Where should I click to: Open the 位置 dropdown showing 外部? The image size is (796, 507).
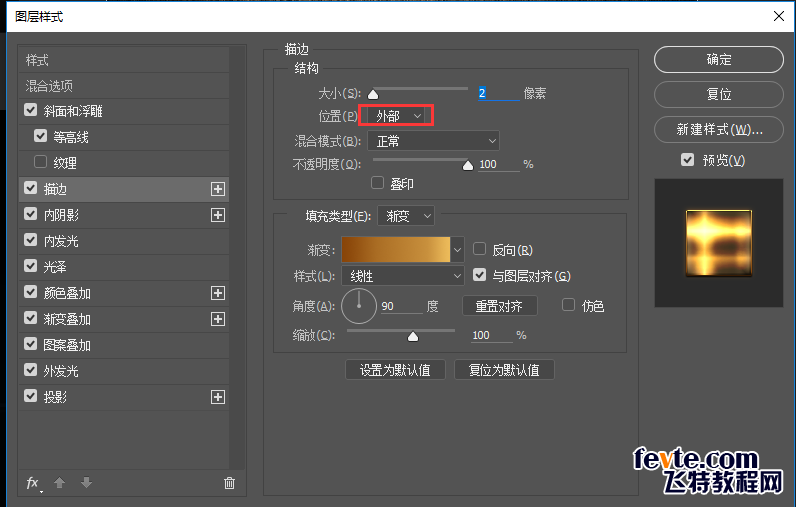click(396, 116)
